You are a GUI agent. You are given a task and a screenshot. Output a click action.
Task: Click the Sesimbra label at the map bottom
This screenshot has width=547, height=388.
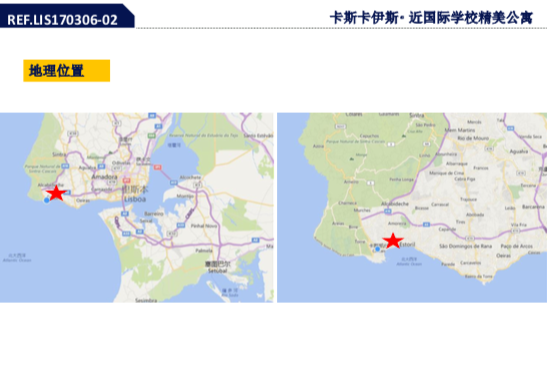click(x=146, y=300)
